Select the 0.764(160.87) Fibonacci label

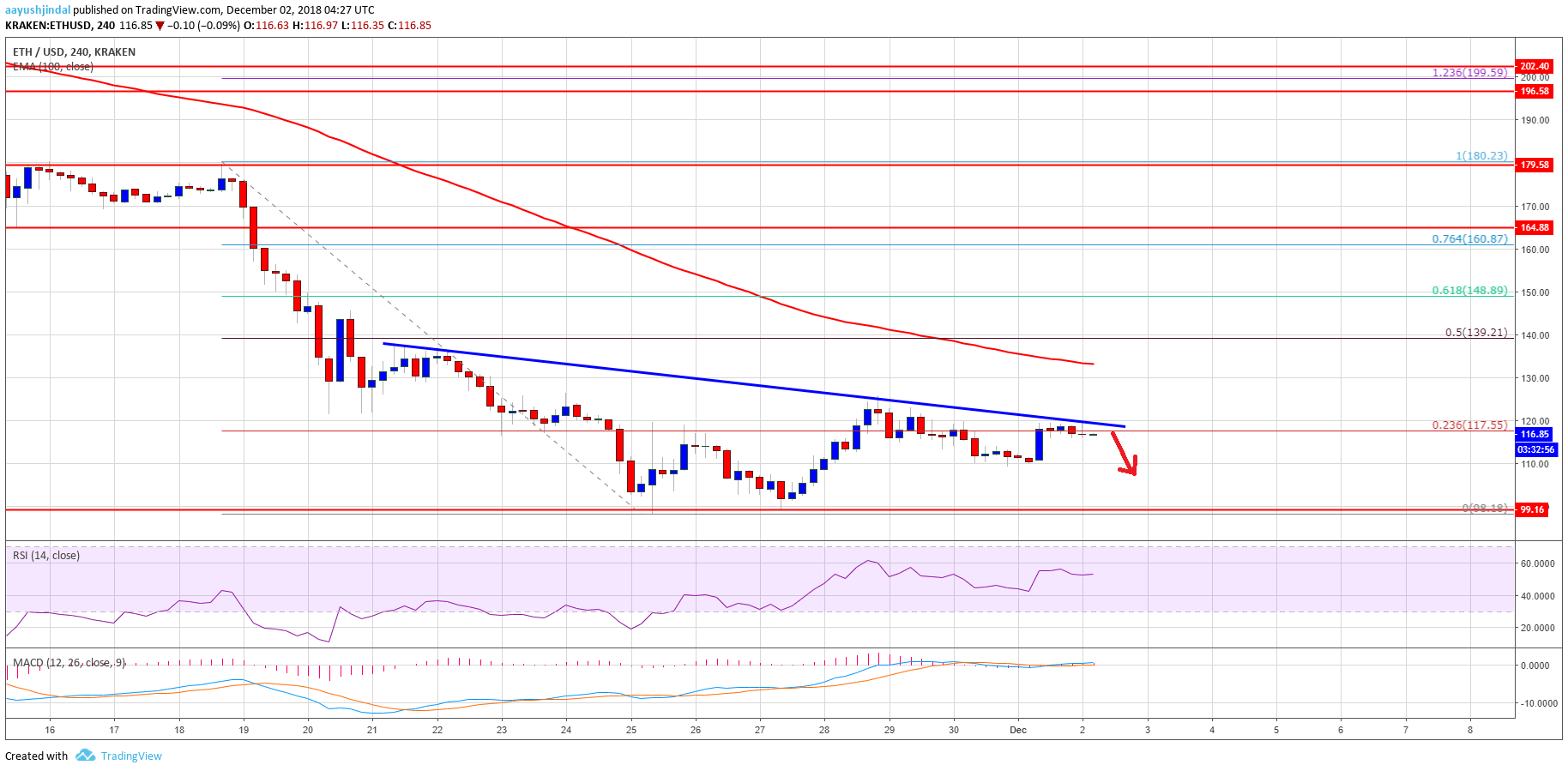[1469, 239]
